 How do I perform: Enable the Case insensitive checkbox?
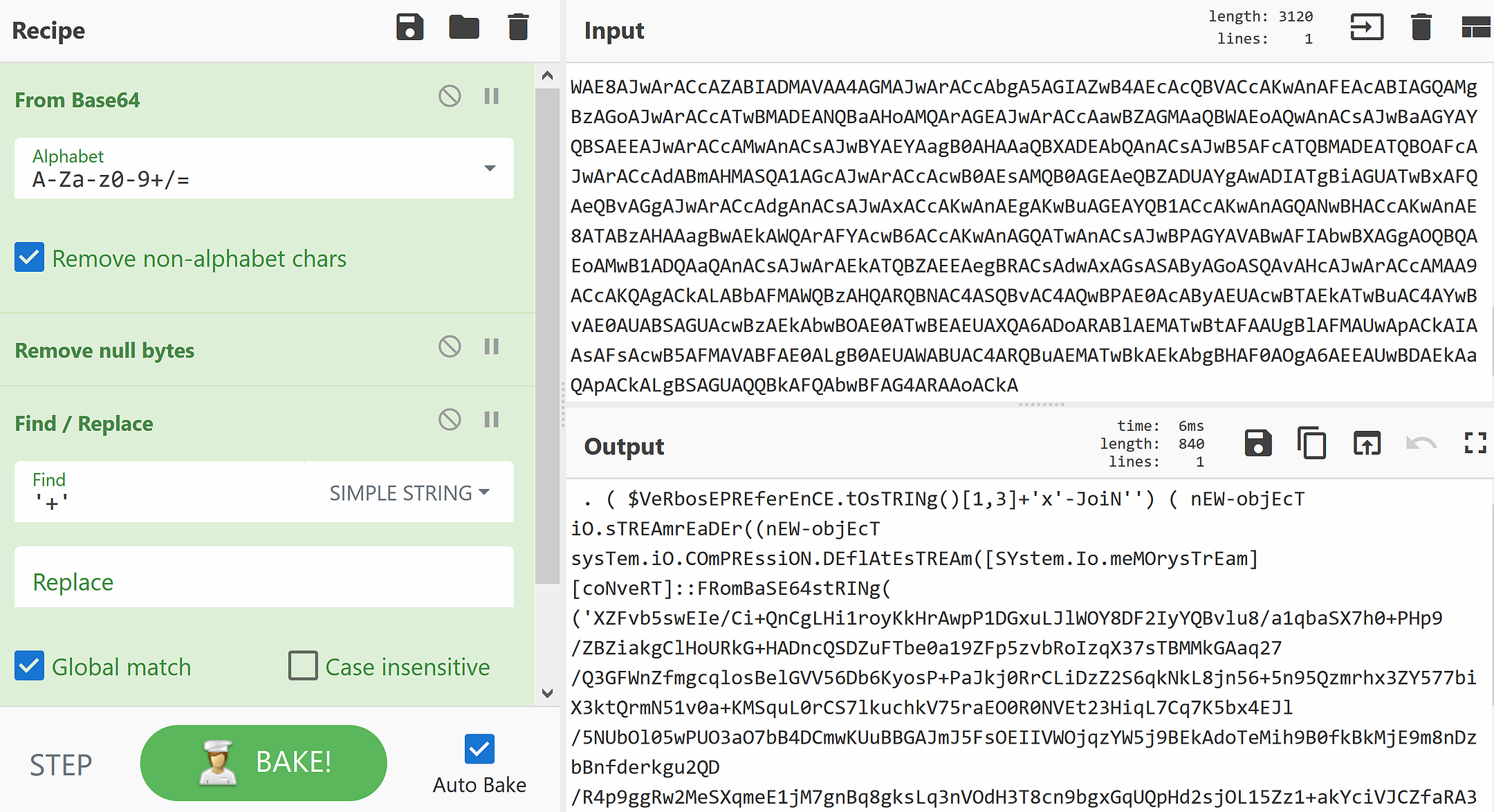click(x=303, y=666)
